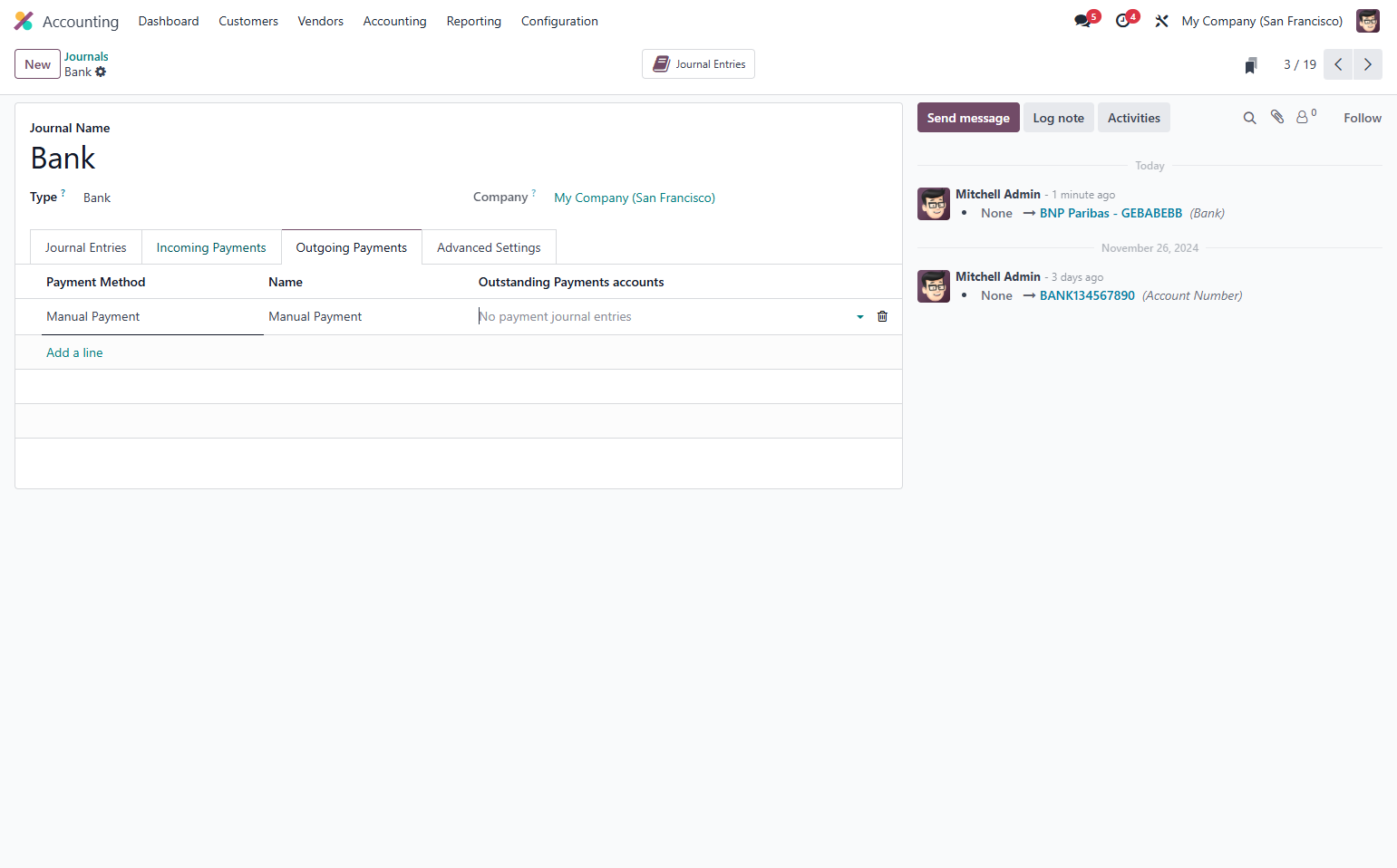Edit the Bank journal name field
1397x868 pixels.
[x=458, y=159]
